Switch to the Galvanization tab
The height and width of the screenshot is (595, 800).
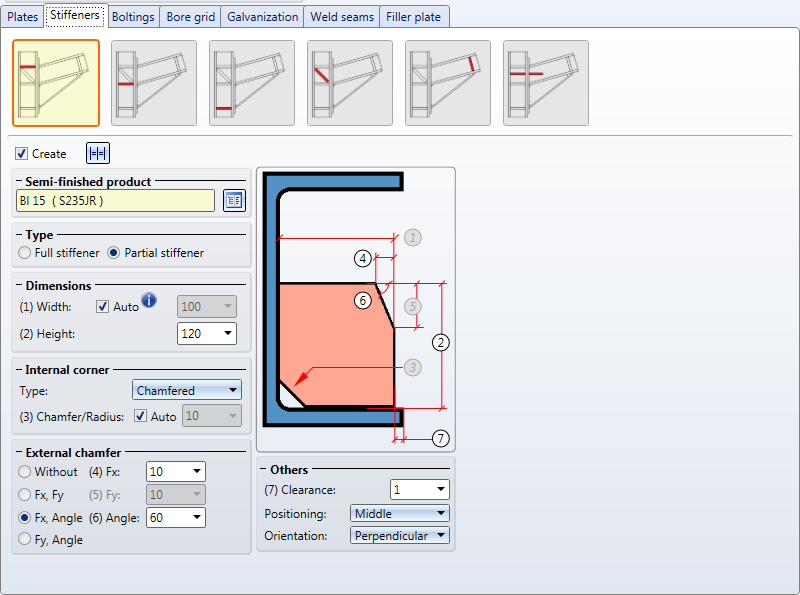[x=263, y=17]
